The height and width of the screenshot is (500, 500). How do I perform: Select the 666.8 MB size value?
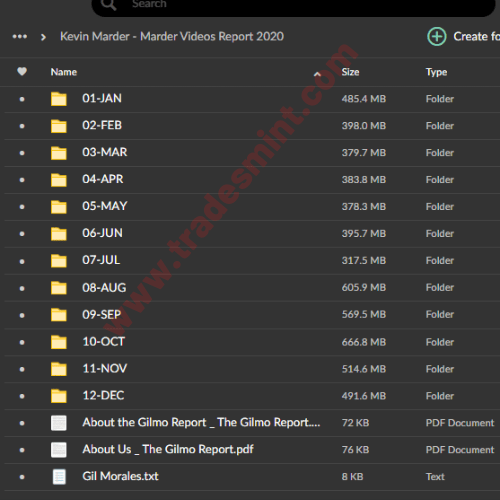(364, 342)
